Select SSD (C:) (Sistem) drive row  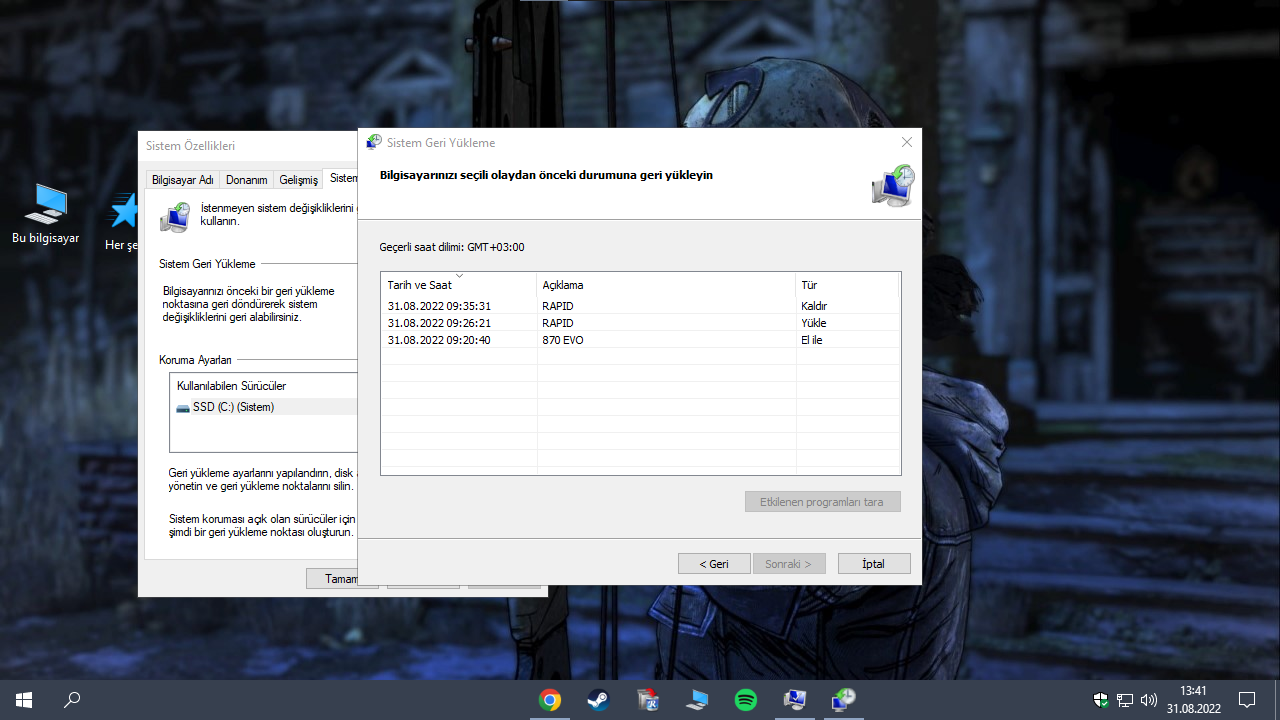click(264, 407)
